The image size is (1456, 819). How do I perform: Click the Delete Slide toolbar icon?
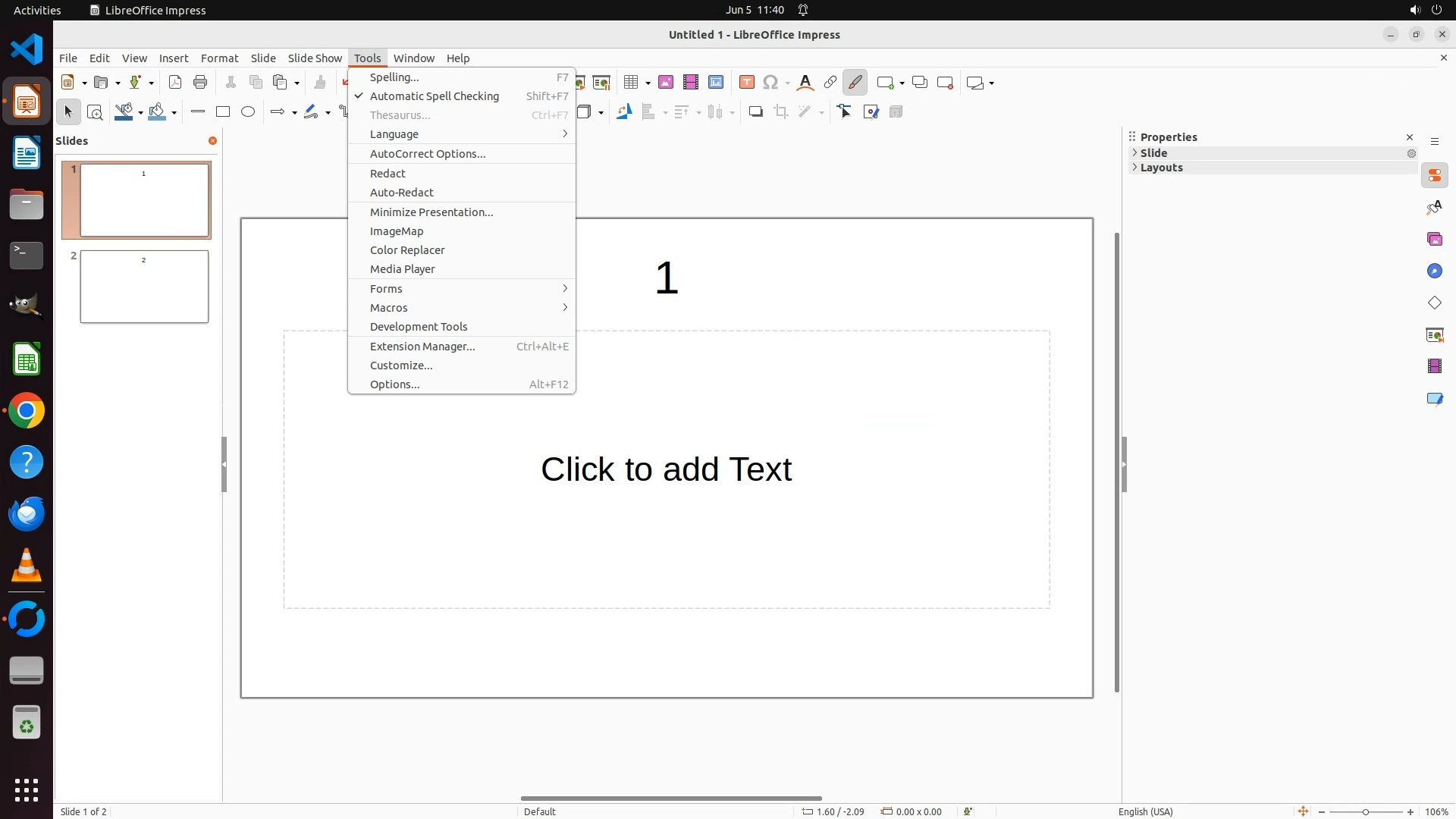pyautogui.click(x=945, y=83)
